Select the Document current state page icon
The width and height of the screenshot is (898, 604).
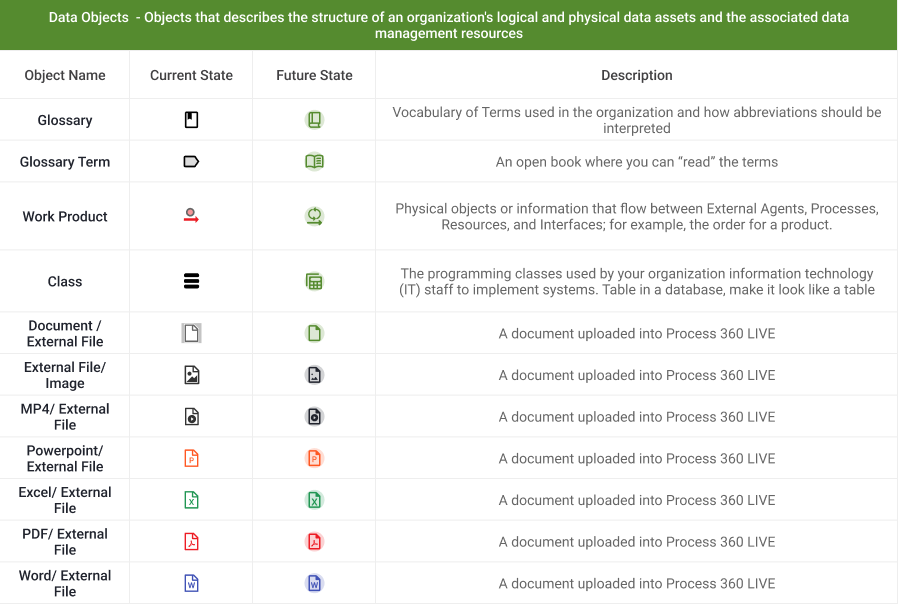tap(191, 333)
